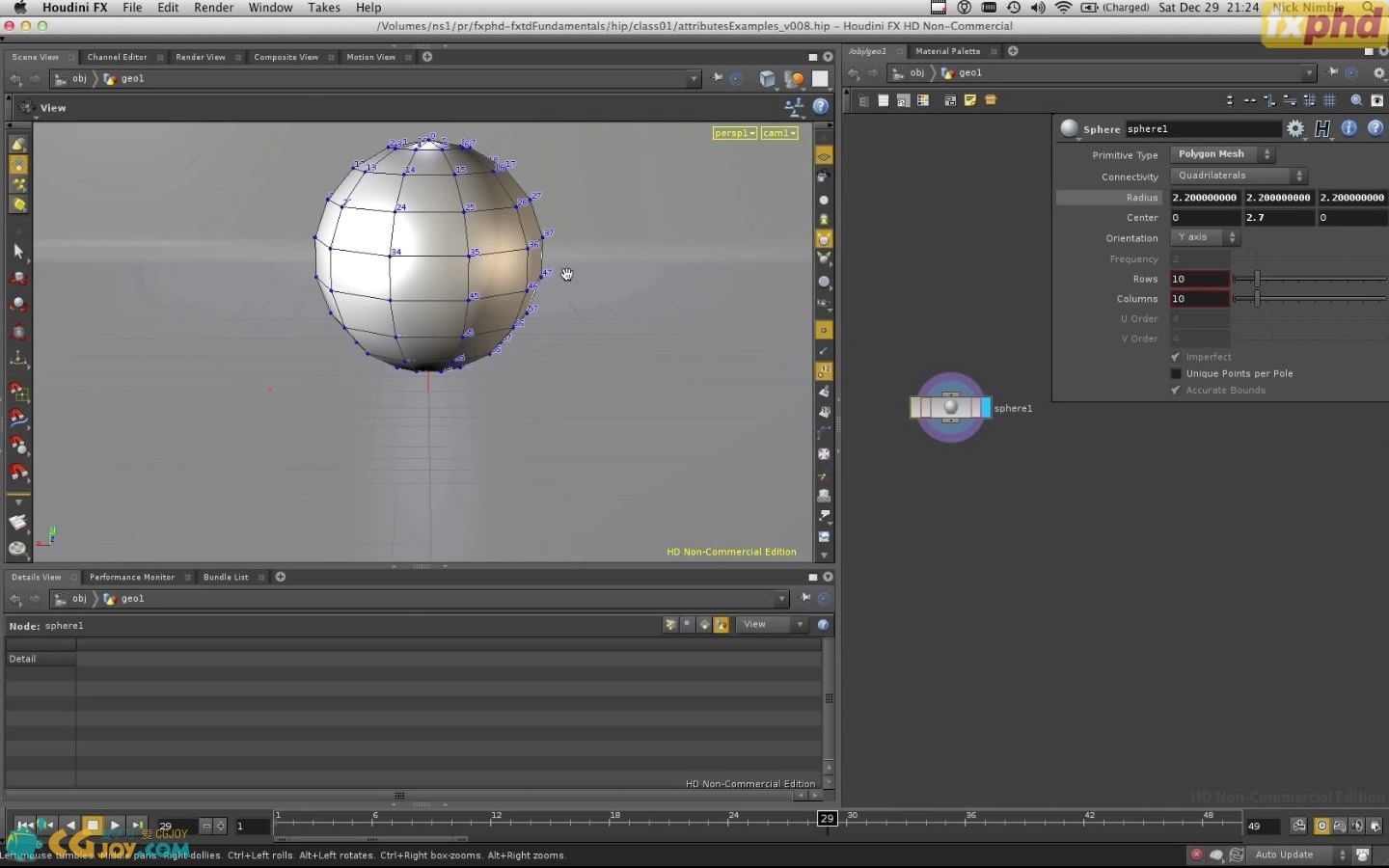The height and width of the screenshot is (868, 1389).
Task: Switch to the Performance Monitor tab
Action: coord(132,577)
